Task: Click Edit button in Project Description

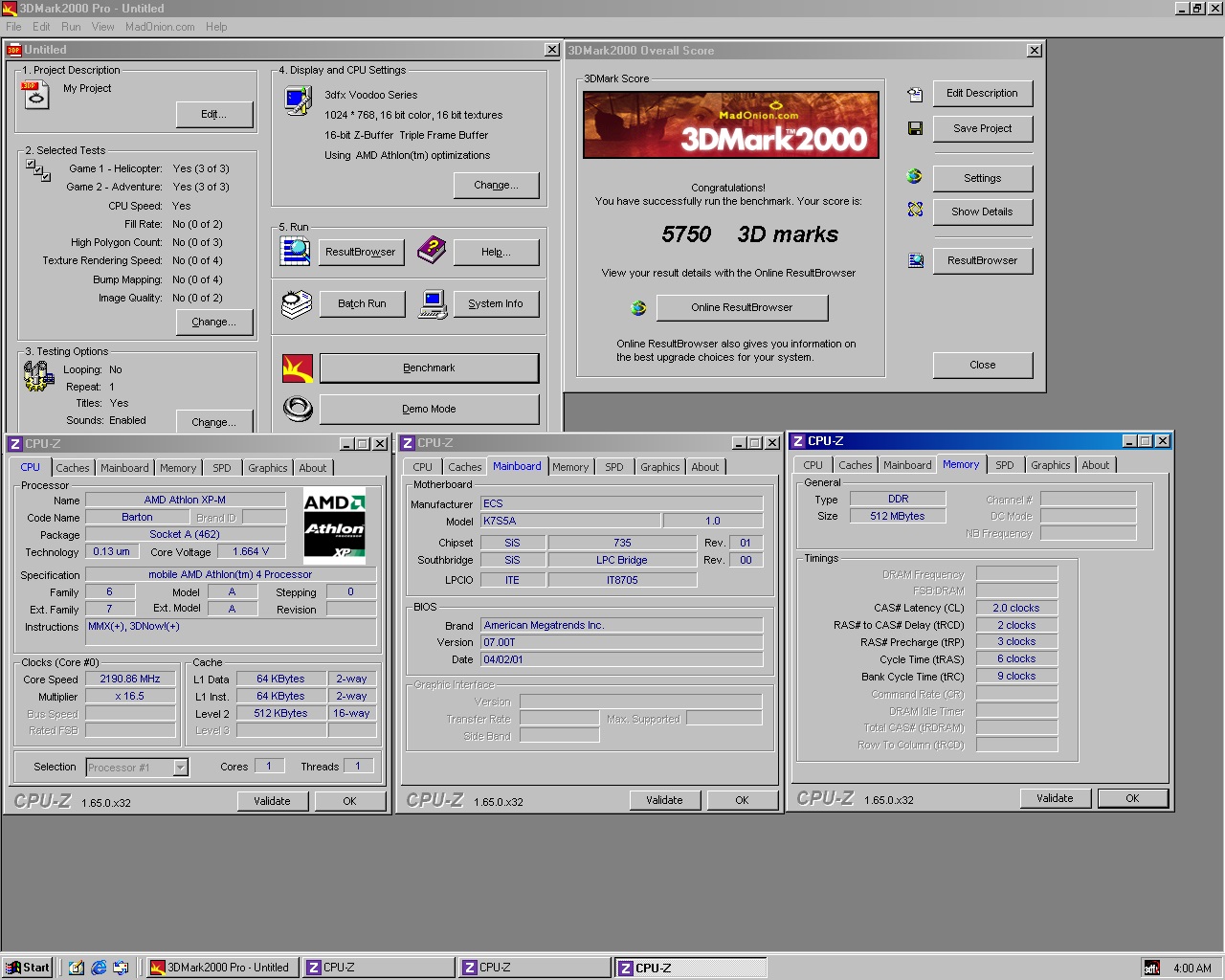Action: click(x=214, y=114)
